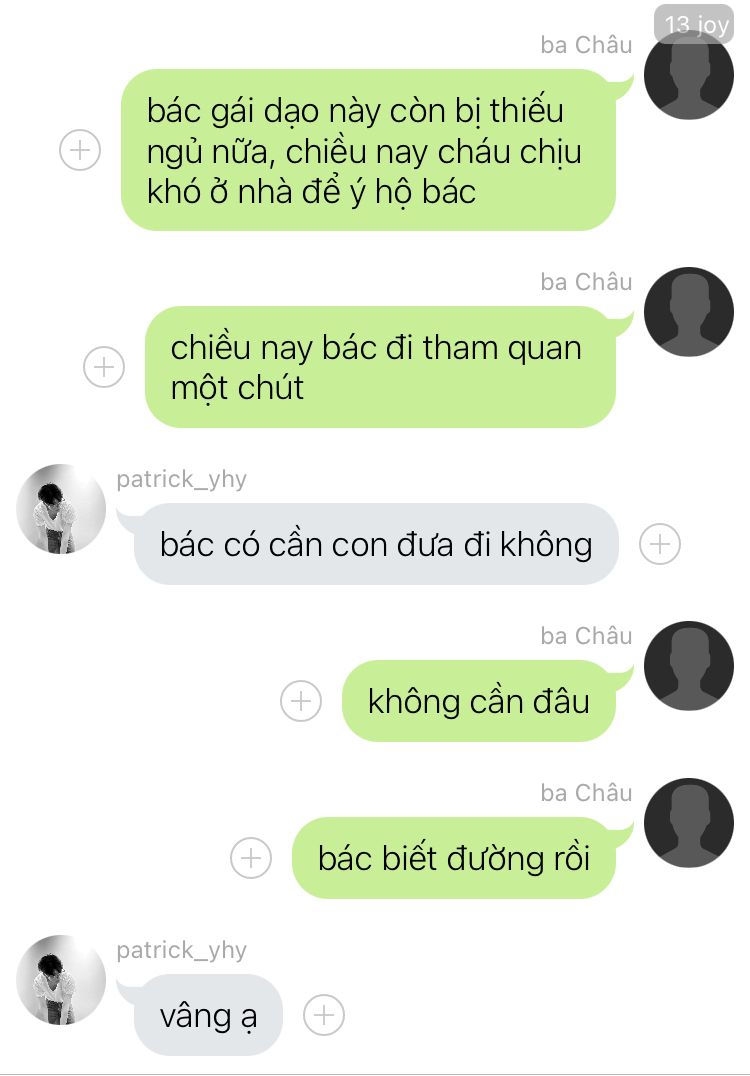Click plus icon beside 'bác biết đường rồi'
This screenshot has width=750, height=1076.
pyautogui.click(x=250, y=858)
